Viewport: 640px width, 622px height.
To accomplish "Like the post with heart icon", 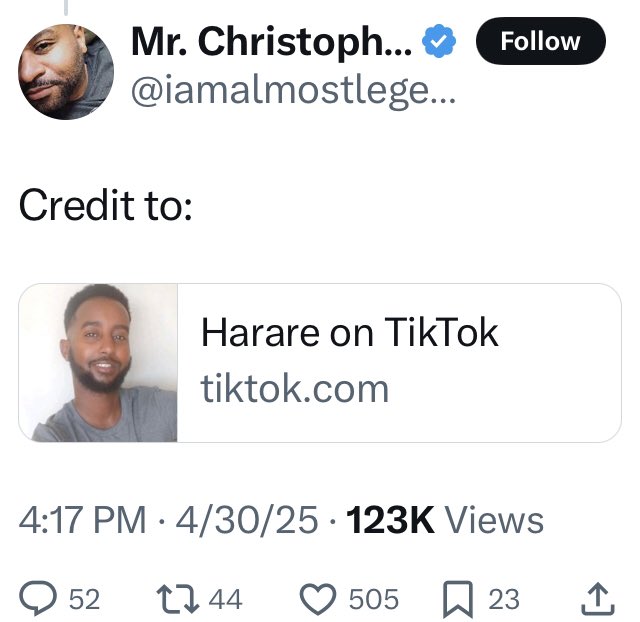I will pos(318,599).
